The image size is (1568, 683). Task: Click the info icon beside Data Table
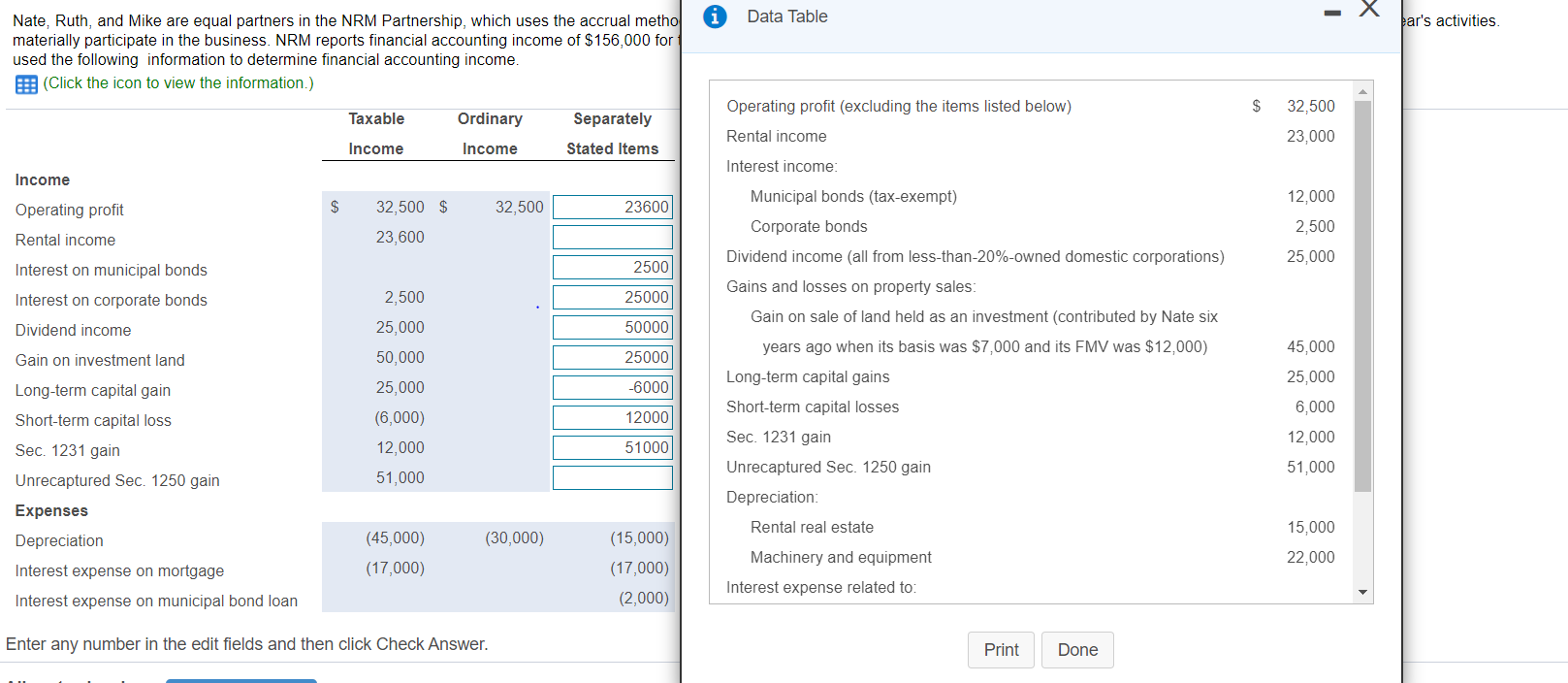coord(715,16)
